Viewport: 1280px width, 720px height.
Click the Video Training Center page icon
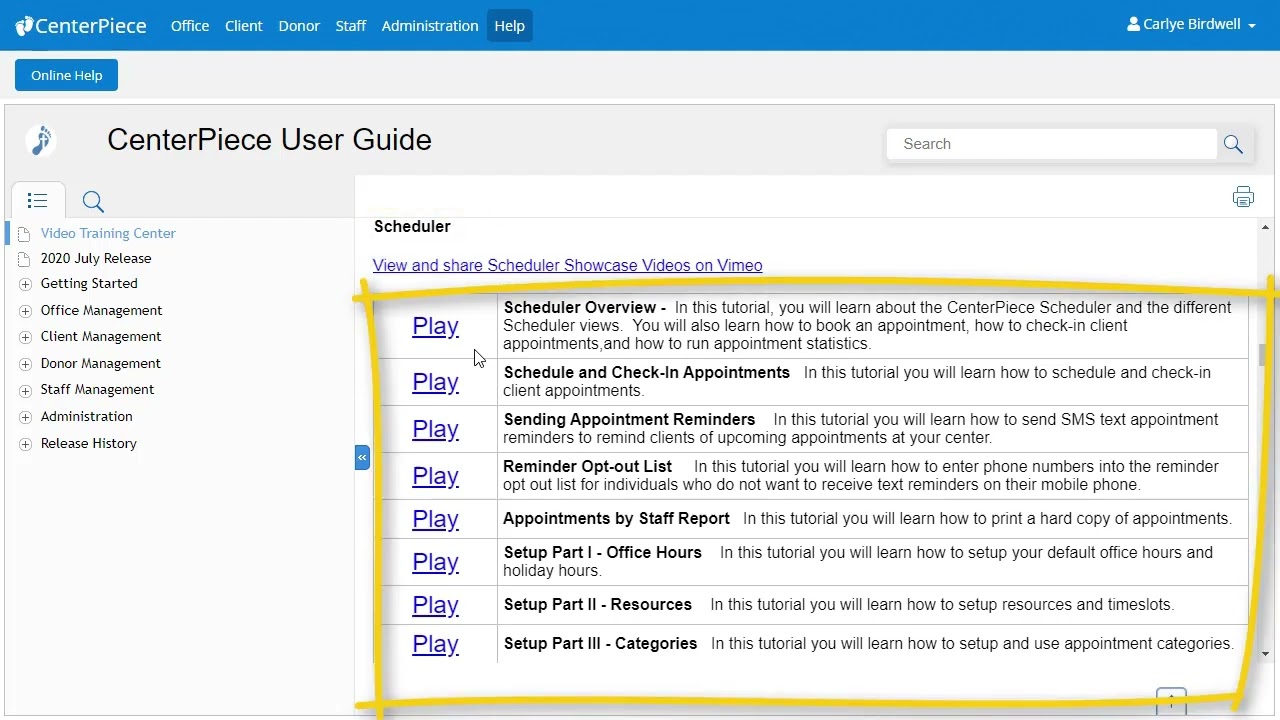[x=24, y=234]
